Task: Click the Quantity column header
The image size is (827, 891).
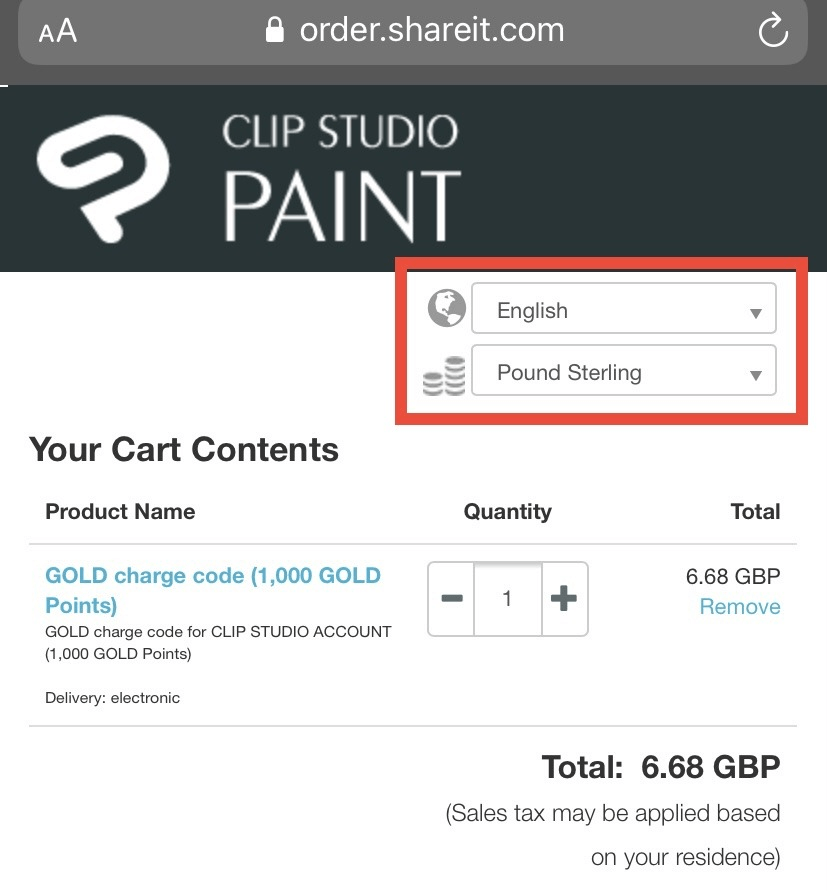Action: tap(507, 512)
